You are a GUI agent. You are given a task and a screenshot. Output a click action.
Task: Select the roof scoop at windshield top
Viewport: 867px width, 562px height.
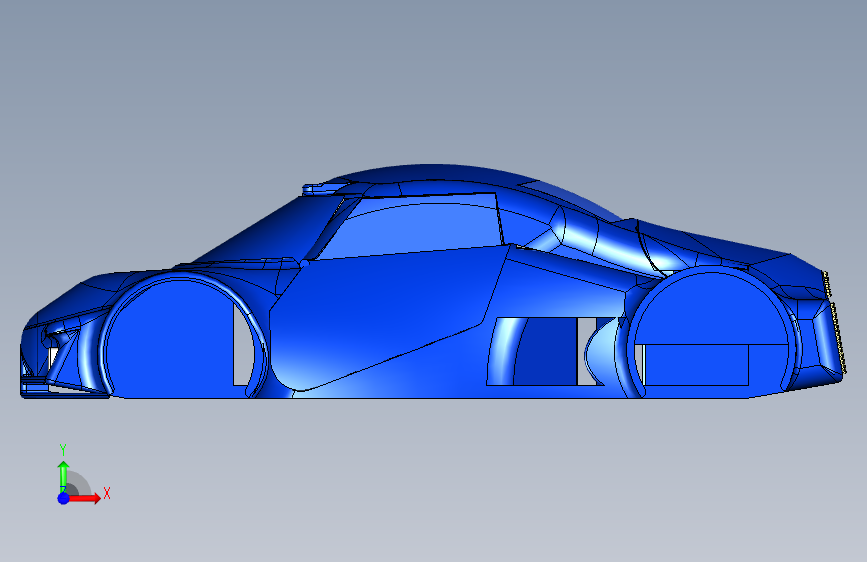[320, 189]
